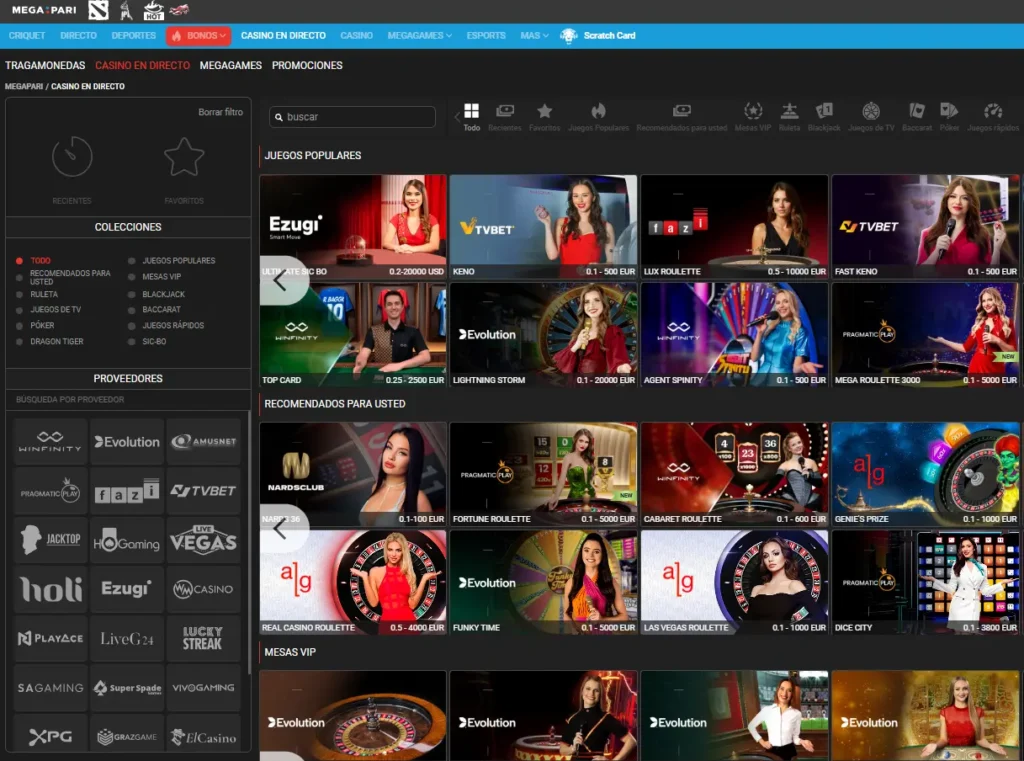The height and width of the screenshot is (761, 1024).
Task: Switch to the TRAGAMONEDAS tab
Action: (45, 64)
